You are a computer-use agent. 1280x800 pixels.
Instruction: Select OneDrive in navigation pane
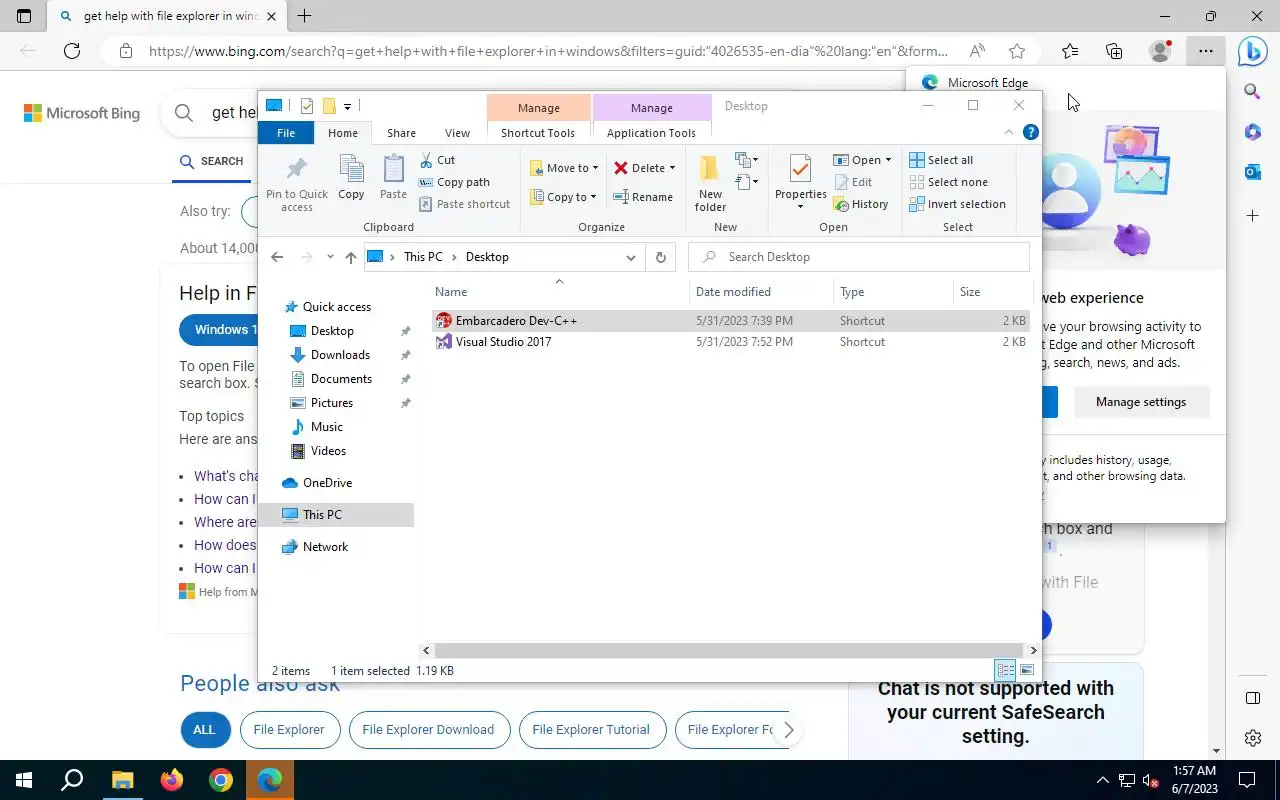pos(327,483)
